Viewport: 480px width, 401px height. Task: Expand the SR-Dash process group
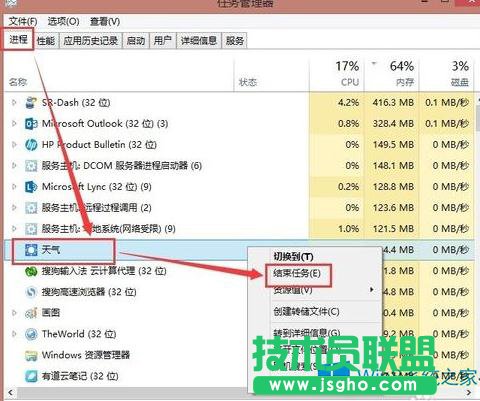(14, 102)
